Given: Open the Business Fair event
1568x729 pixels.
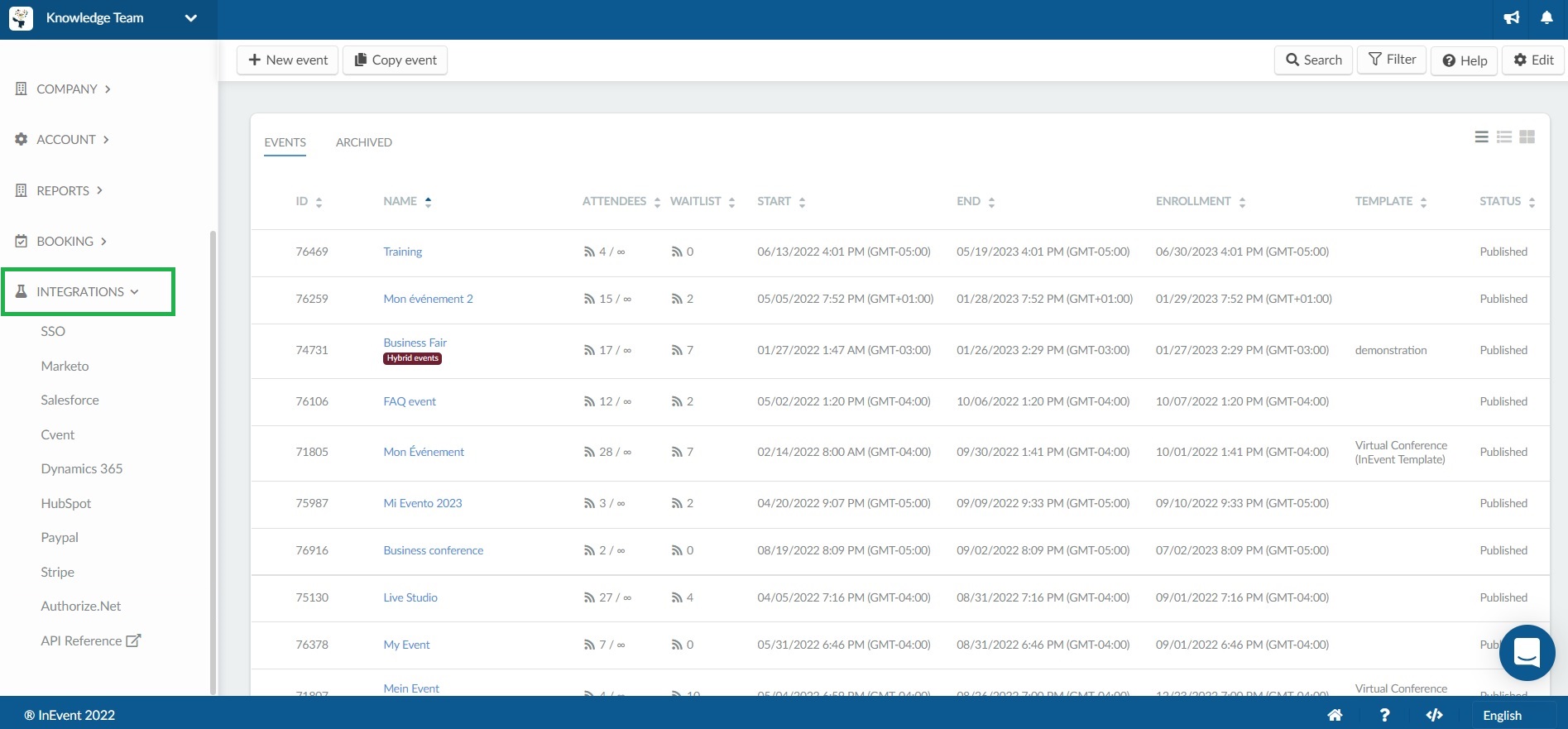Looking at the screenshot, I should [x=415, y=343].
